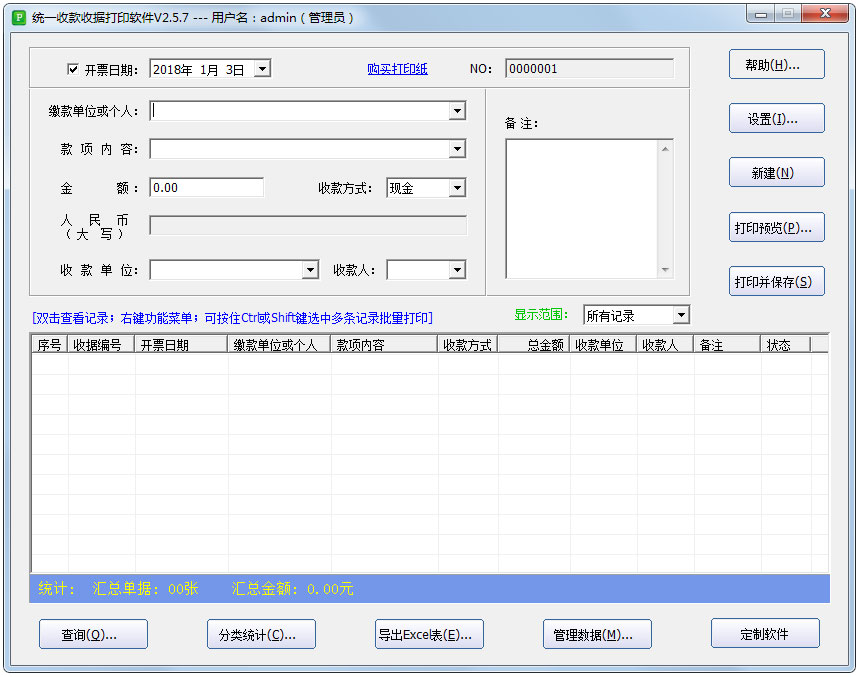Sort by 开票日期 column header
Viewport: 859px width, 677px height.
tap(180, 345)
